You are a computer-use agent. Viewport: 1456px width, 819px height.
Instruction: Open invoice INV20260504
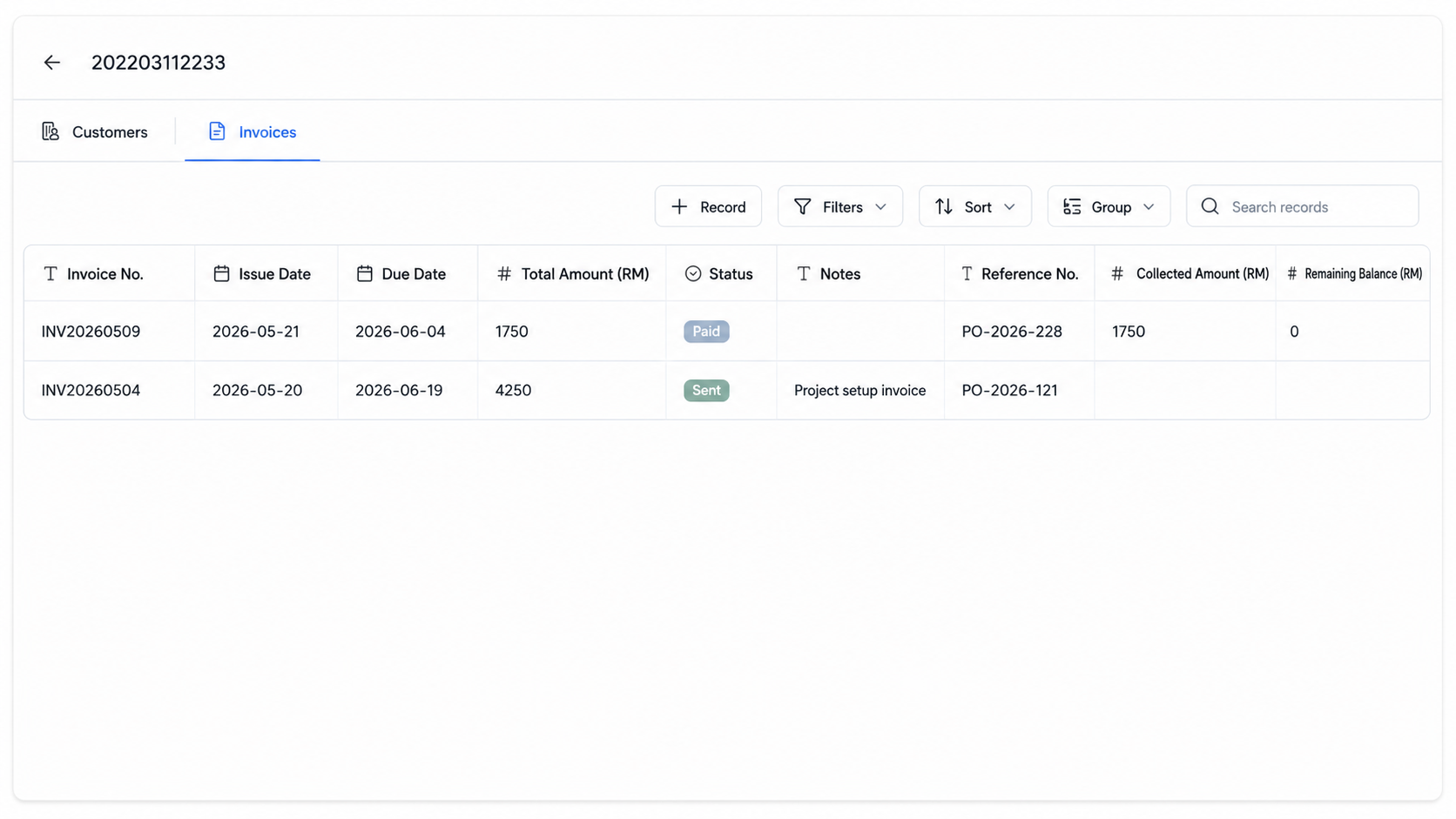click(x=91, y=390)
